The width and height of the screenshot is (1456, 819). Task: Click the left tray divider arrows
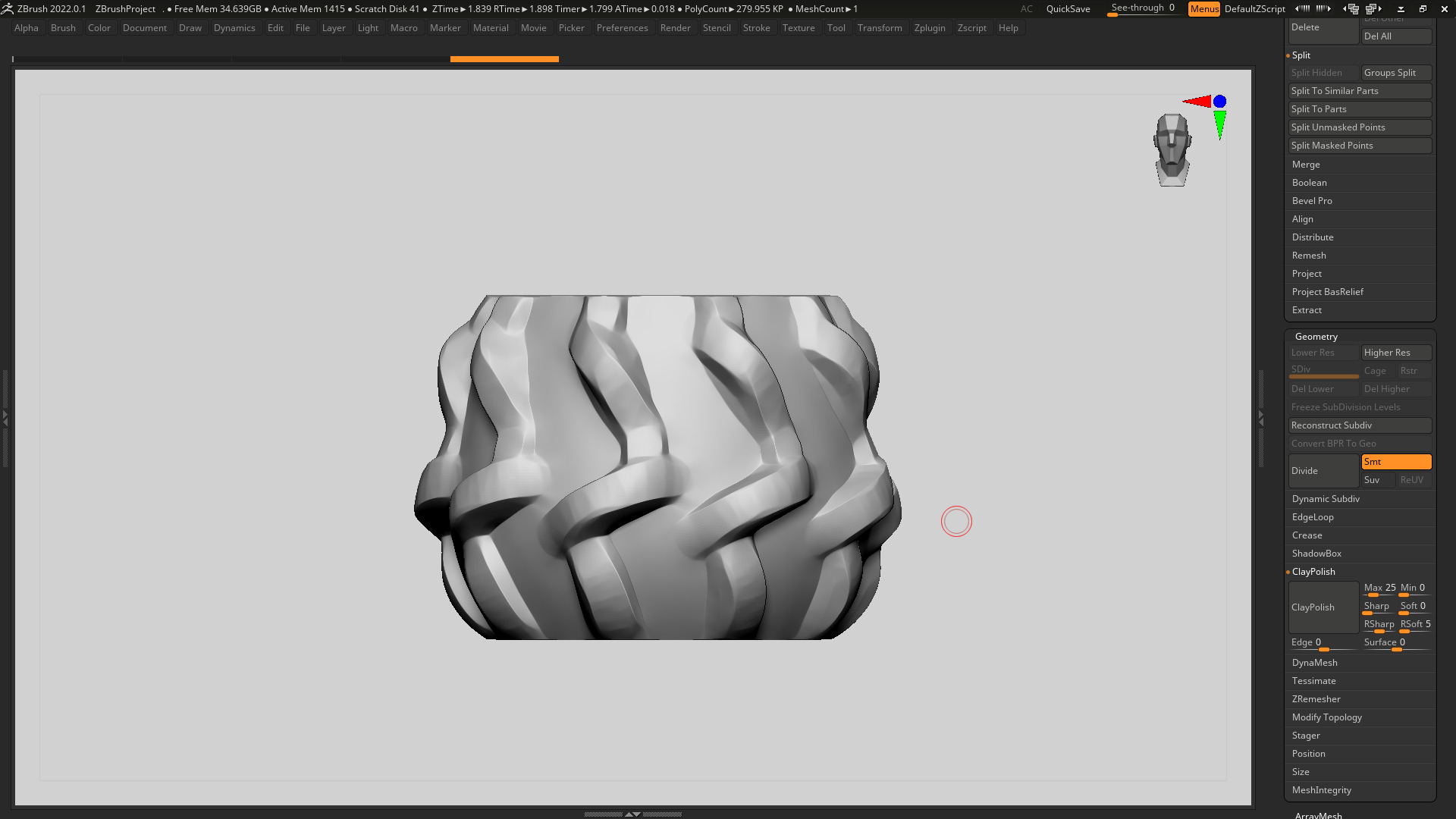pos(5,418)
